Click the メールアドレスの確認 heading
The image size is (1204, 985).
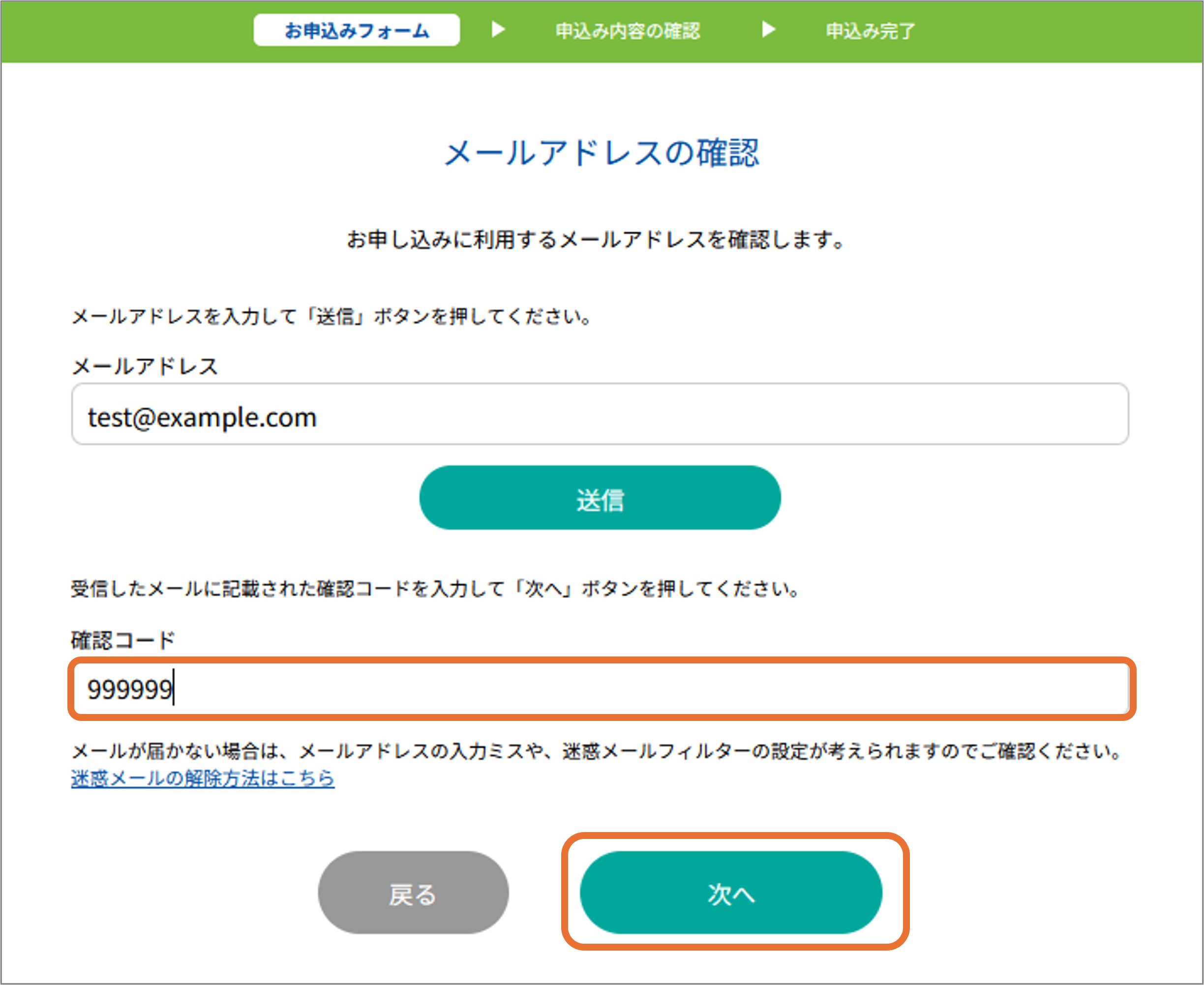click(x=601, y=152)
